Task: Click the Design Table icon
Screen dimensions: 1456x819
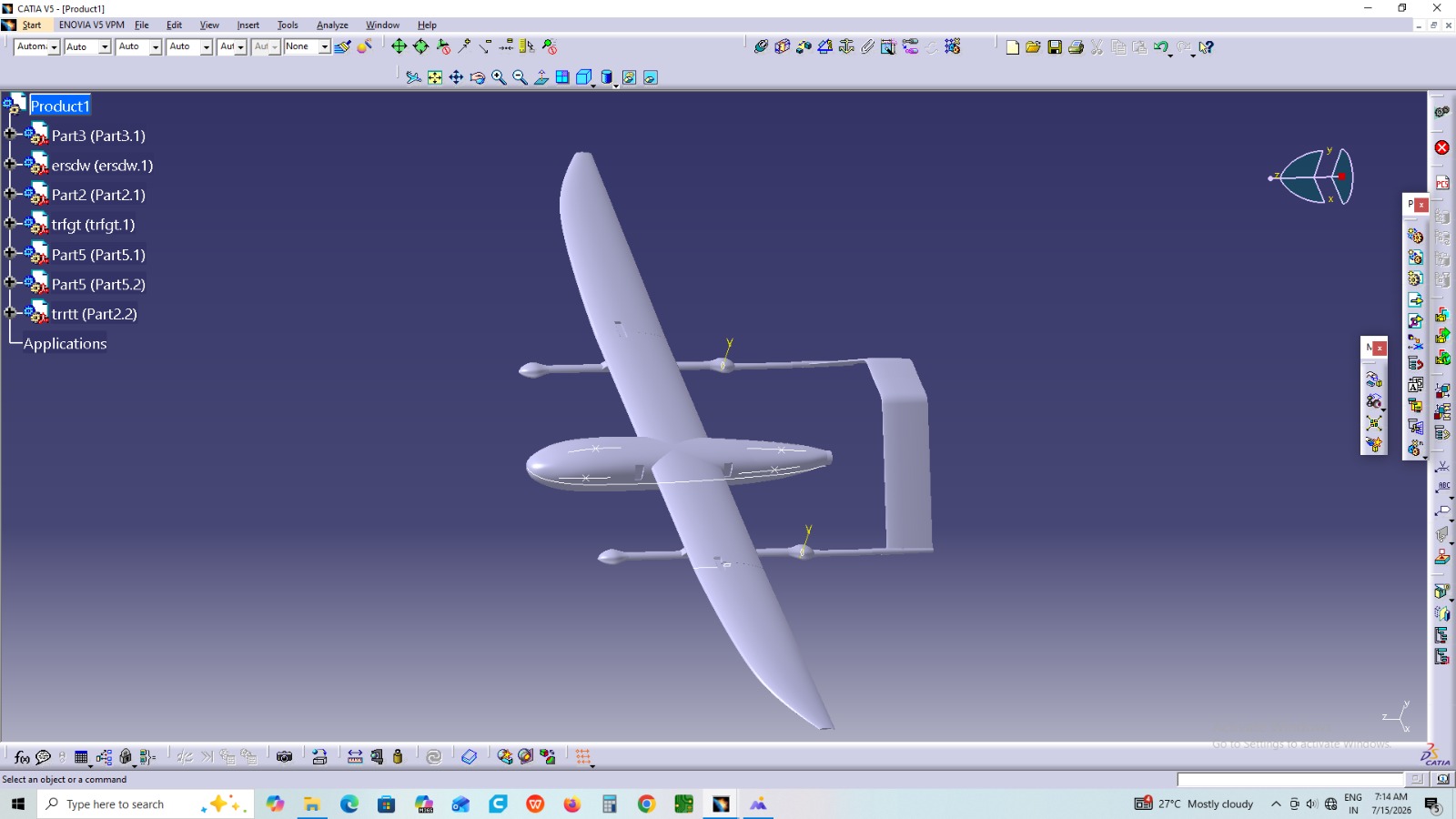Action: 81,757
